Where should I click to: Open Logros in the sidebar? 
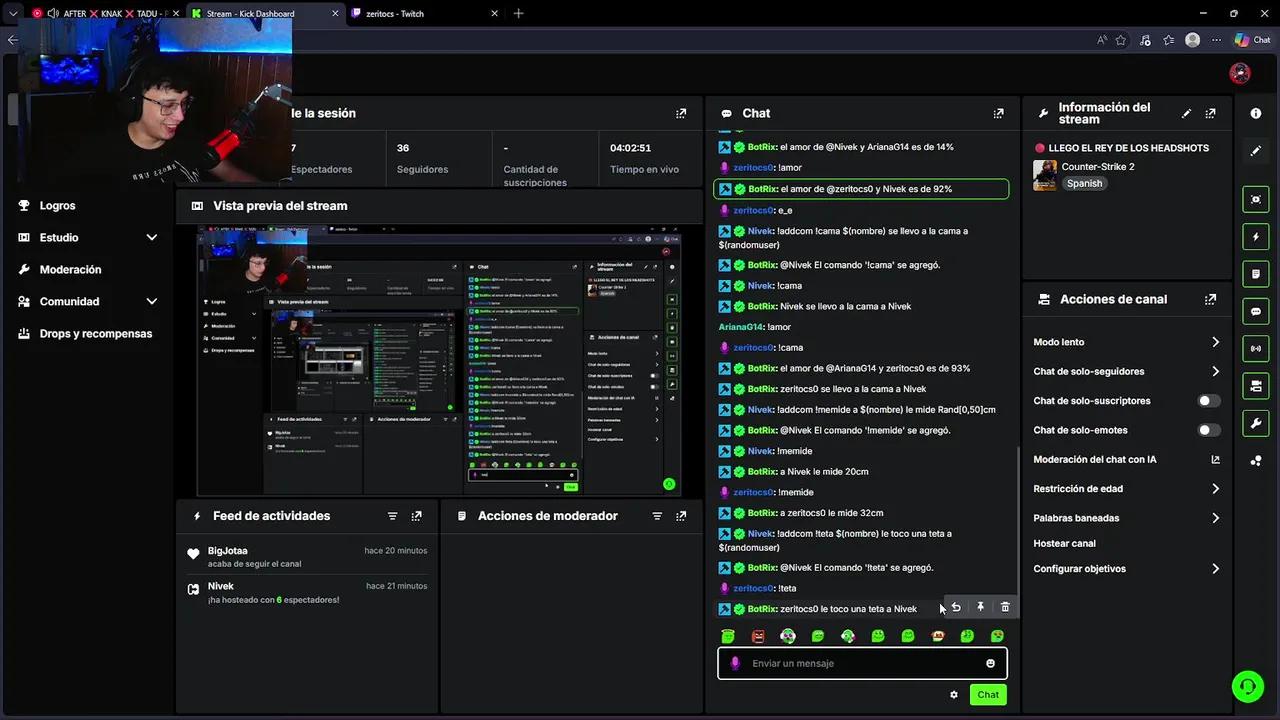57,206
